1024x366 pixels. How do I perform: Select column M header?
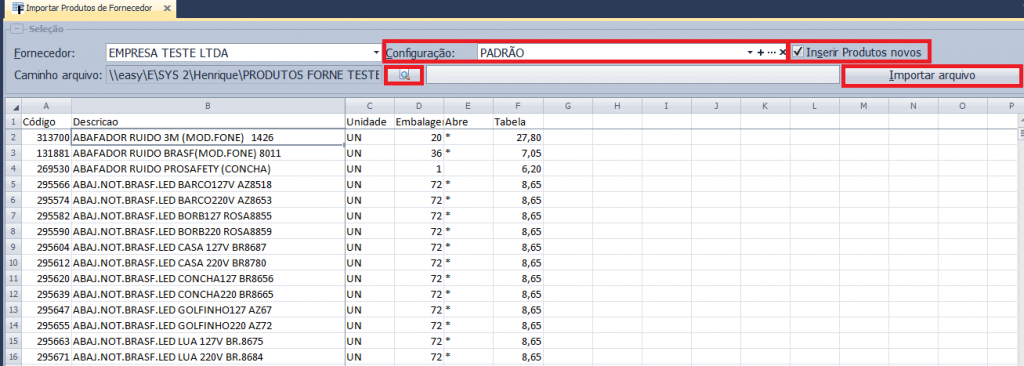click(x=863, y=106)
